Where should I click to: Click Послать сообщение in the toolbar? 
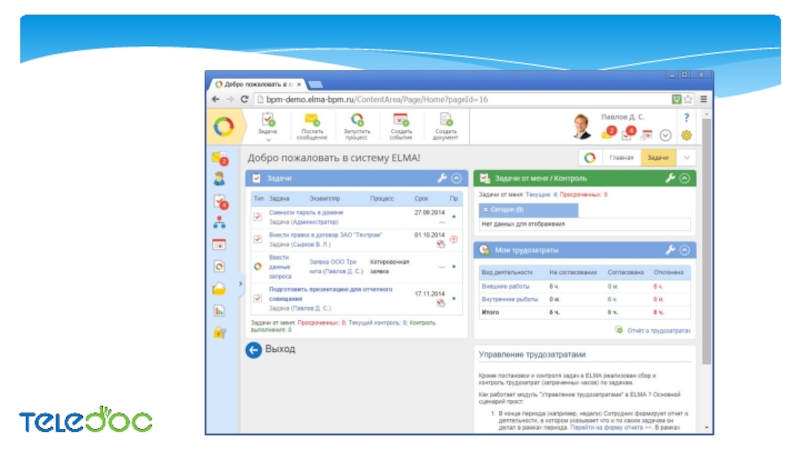point(311,126)
